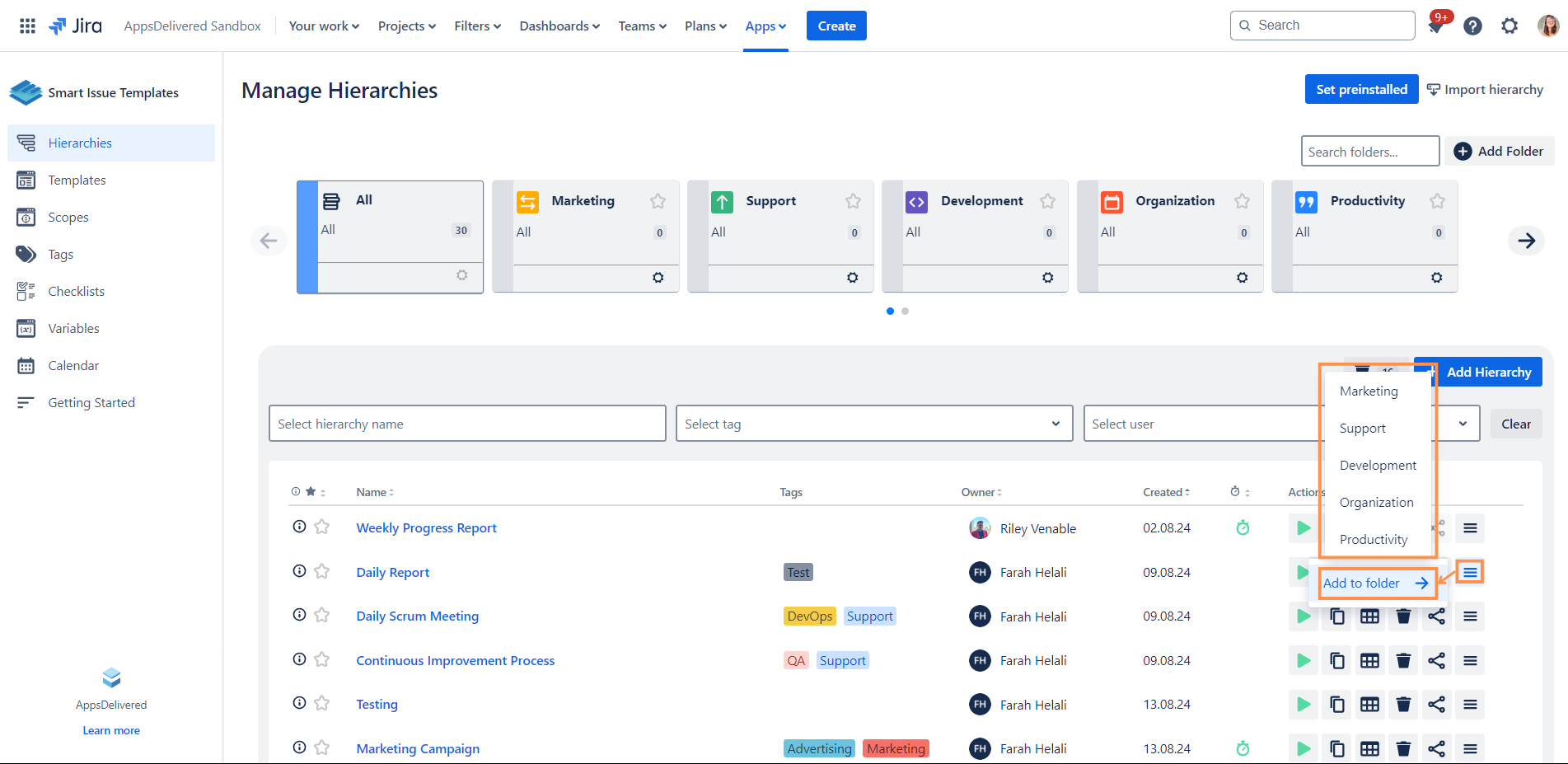Open the Projects dropdown in top navigation
1568x764 pixels.
click(406, 26)
